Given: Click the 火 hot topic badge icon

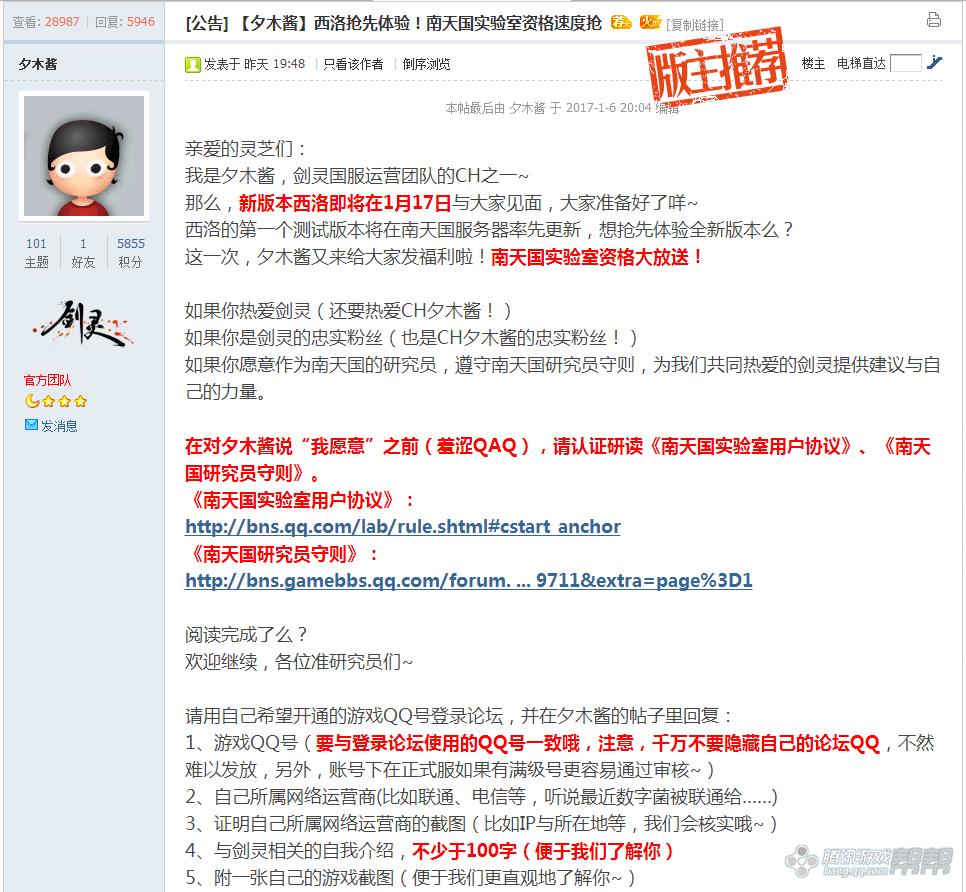Looking at the screenshot, I should pyautogui.click(x=650, y=23).
